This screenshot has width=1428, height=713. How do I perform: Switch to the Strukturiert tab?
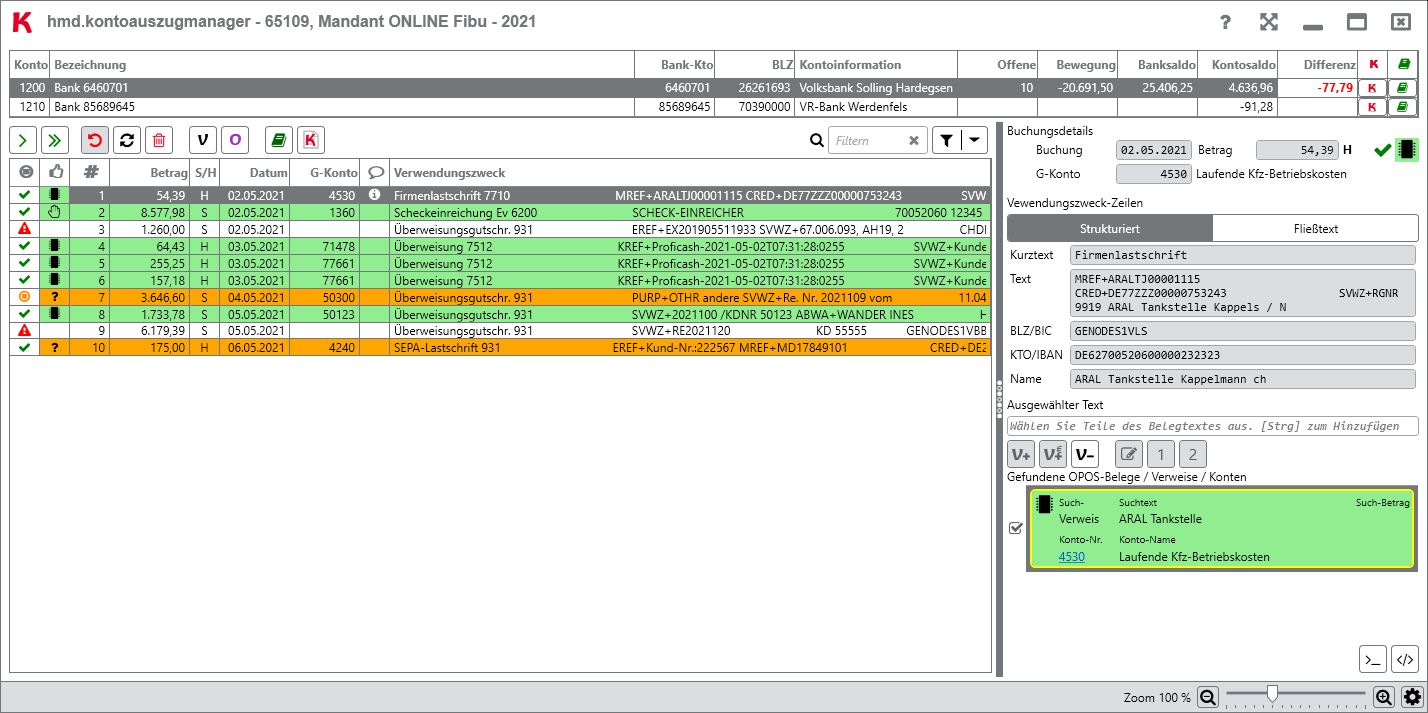pos(1110,228)
